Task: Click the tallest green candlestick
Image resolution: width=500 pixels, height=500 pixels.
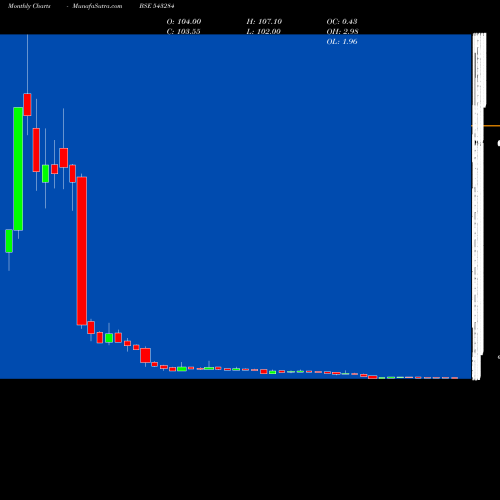Action: click(x=18, y=169)
